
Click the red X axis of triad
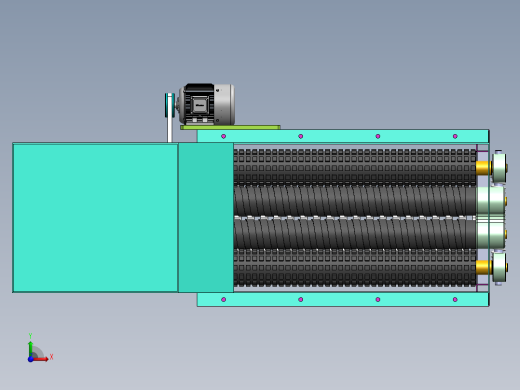coord(41,359)
